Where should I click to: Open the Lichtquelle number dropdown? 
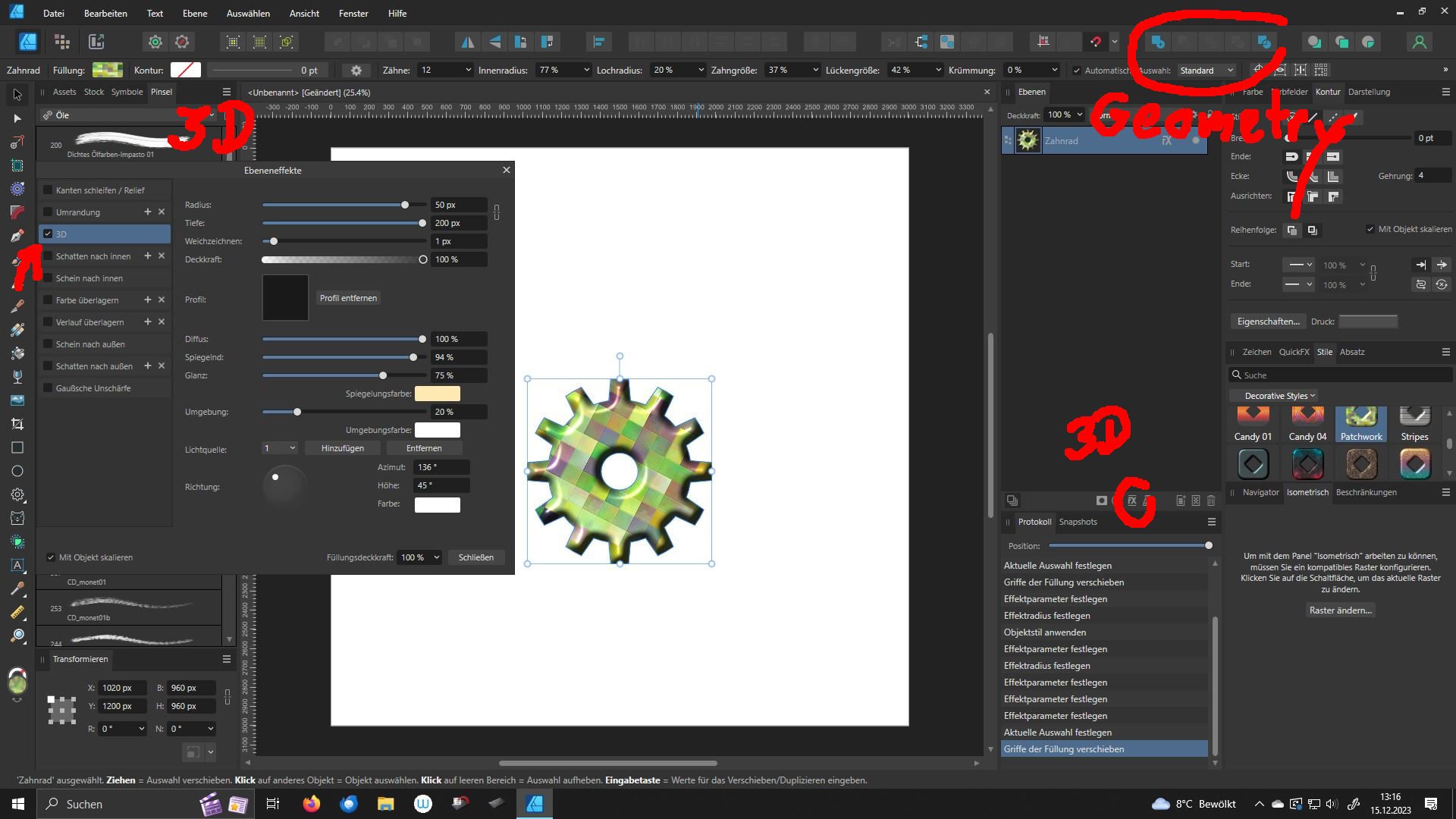(279, 448)
